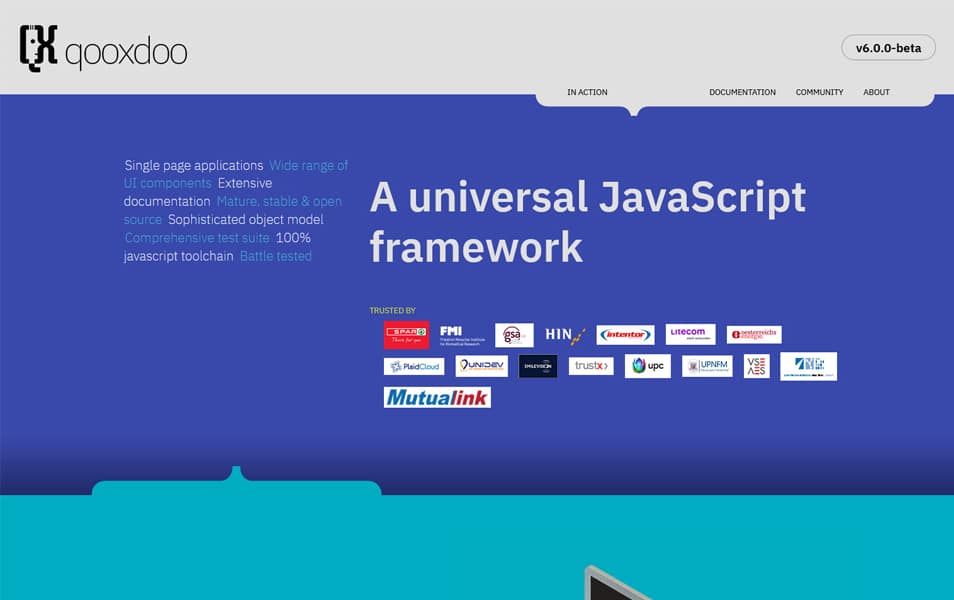This screenshot has width=954, height=600.
Task: Click the intentor logo
Action: point(625,335)
